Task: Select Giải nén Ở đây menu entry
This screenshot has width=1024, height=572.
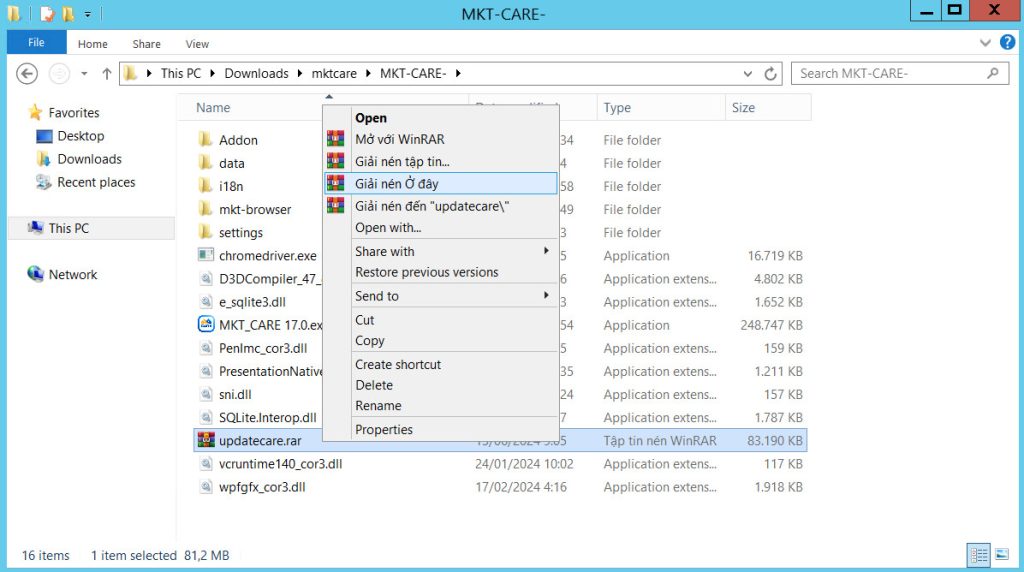Action: click(441, 183)
